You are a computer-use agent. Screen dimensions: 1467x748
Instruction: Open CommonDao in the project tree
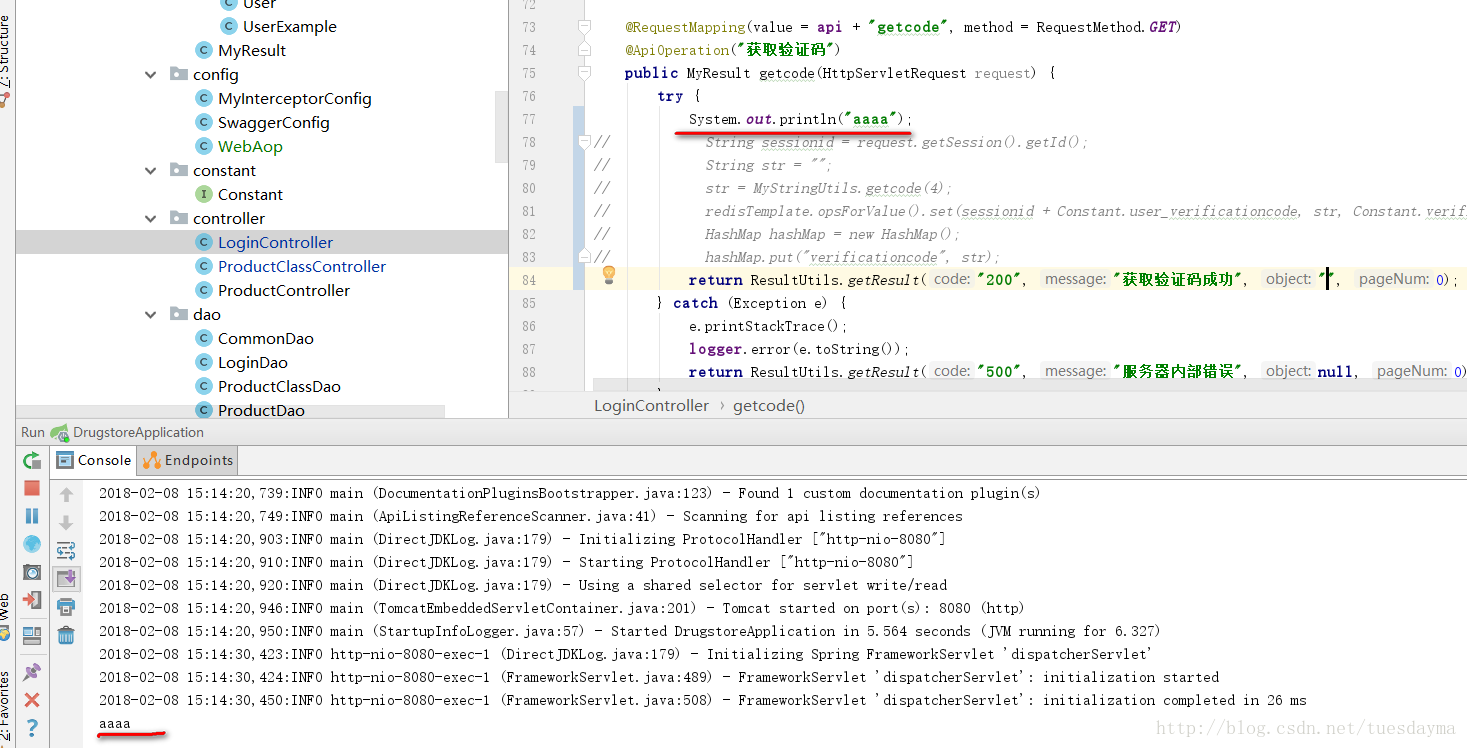click(x=266, y=338)
